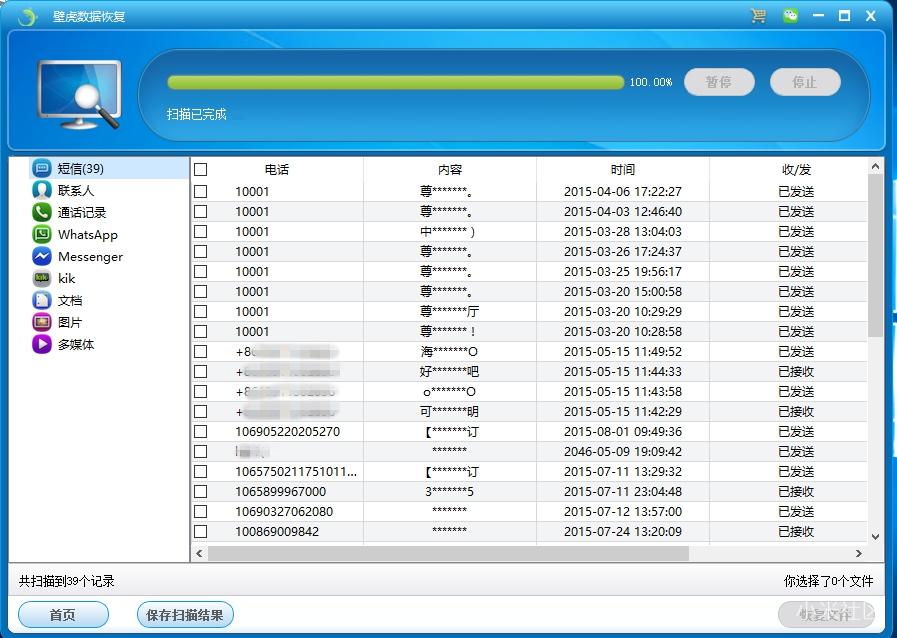
Task: Select phone cell 1065750211751011...
Action: 296,471
